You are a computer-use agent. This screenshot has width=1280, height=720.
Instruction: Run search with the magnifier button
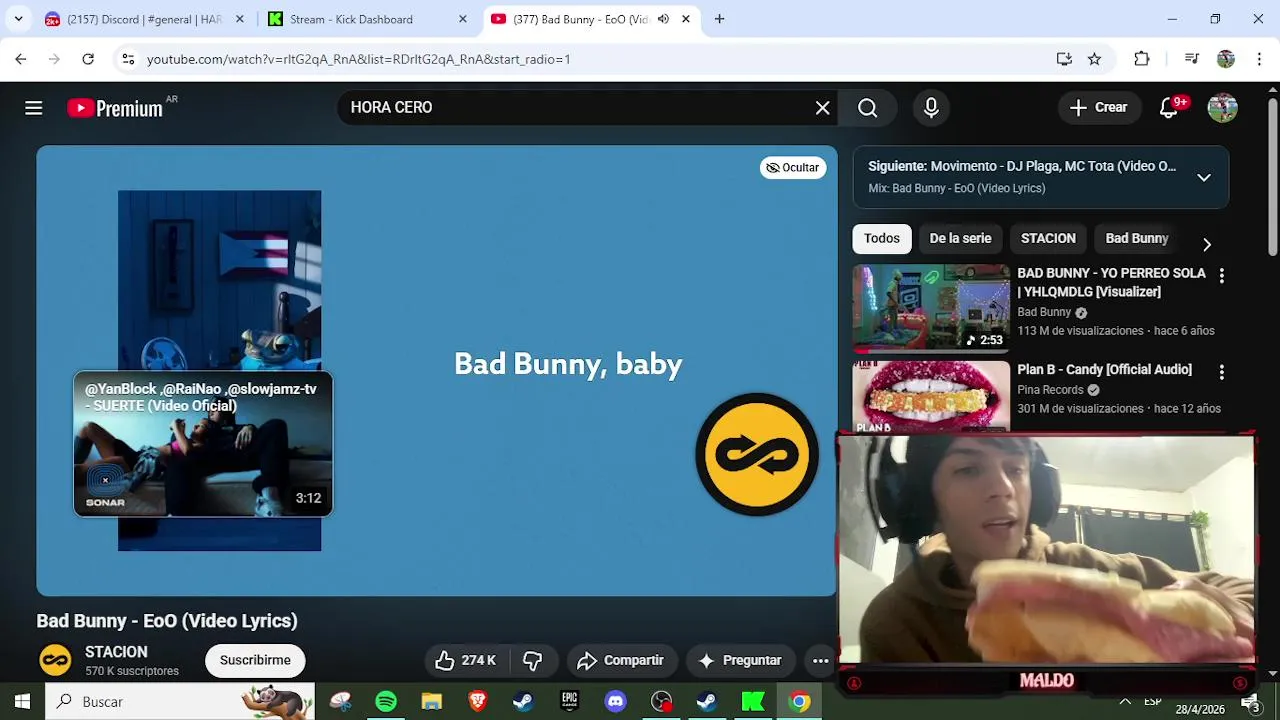click(867, 108)
